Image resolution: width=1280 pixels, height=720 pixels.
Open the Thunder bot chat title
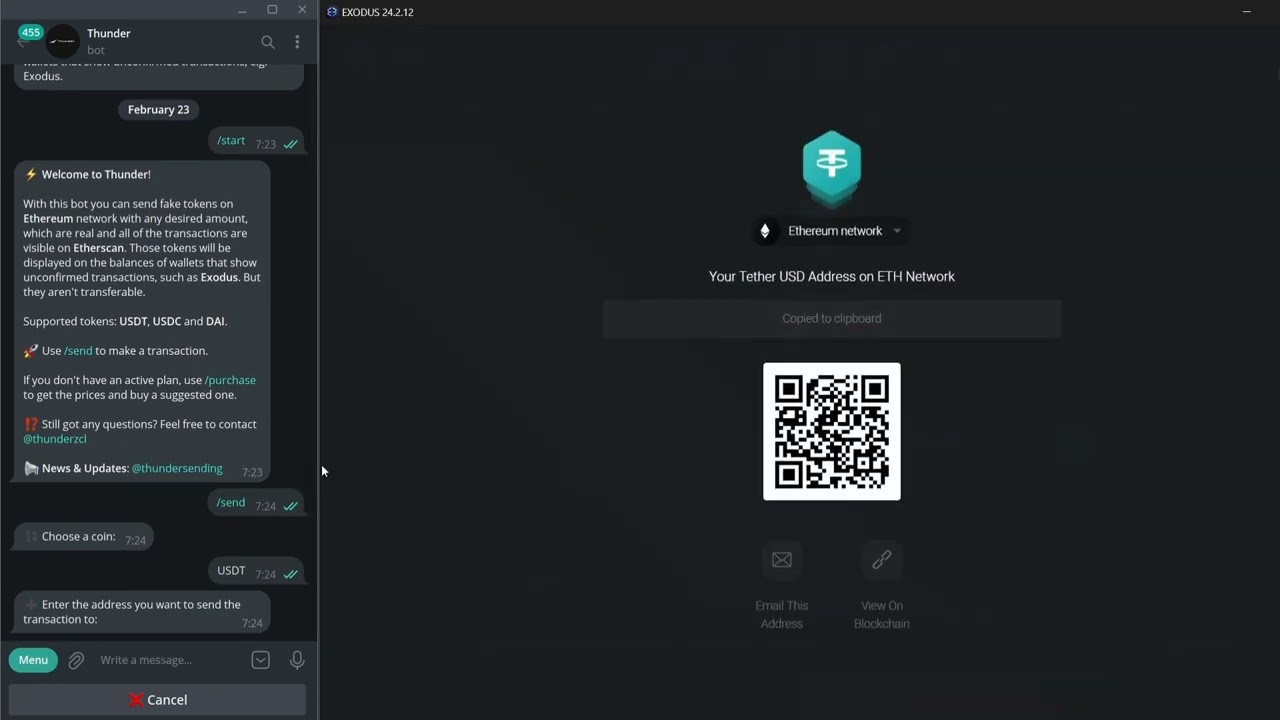(109, 33)
